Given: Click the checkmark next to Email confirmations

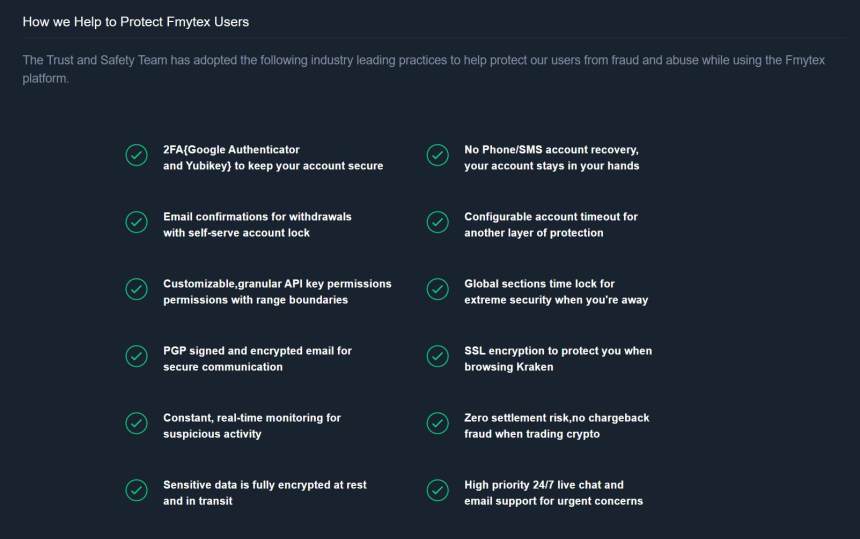Looking at the screenshot, I should [136, 222].
